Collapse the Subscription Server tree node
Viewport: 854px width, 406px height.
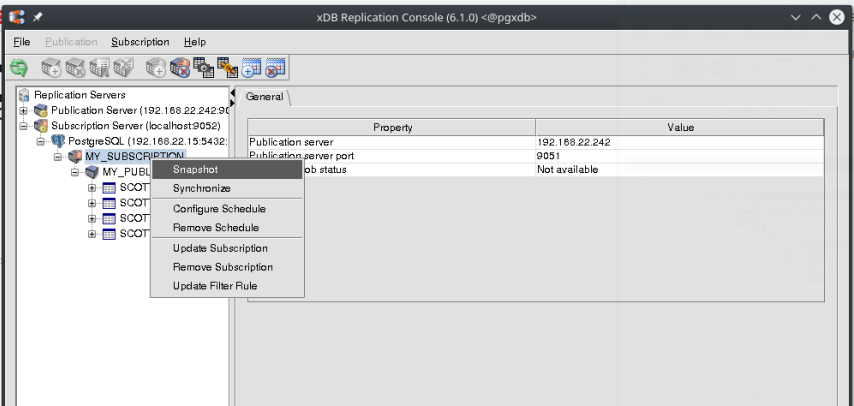(23, 126)
